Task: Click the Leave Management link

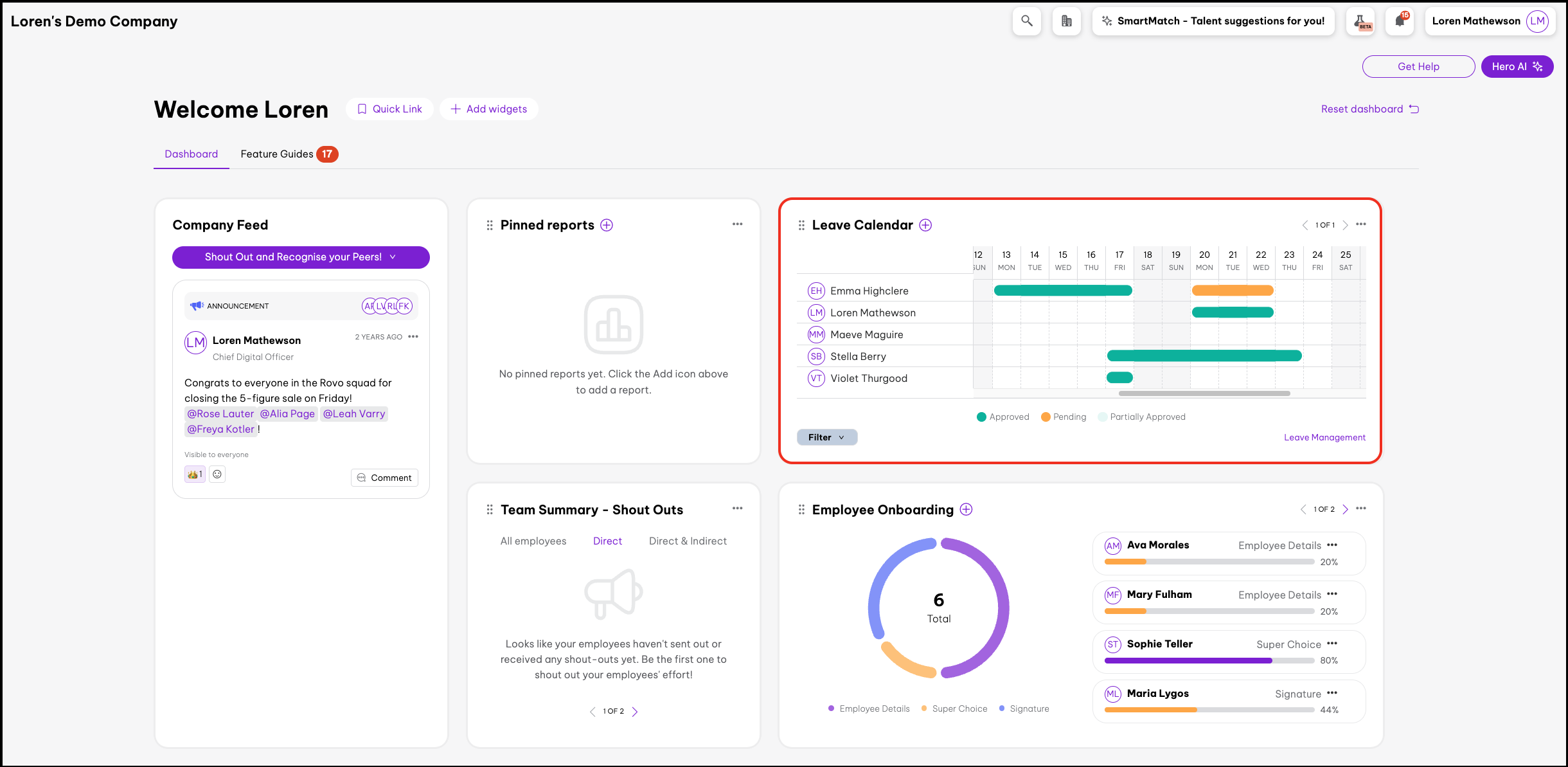Action: pos(1324,437)
